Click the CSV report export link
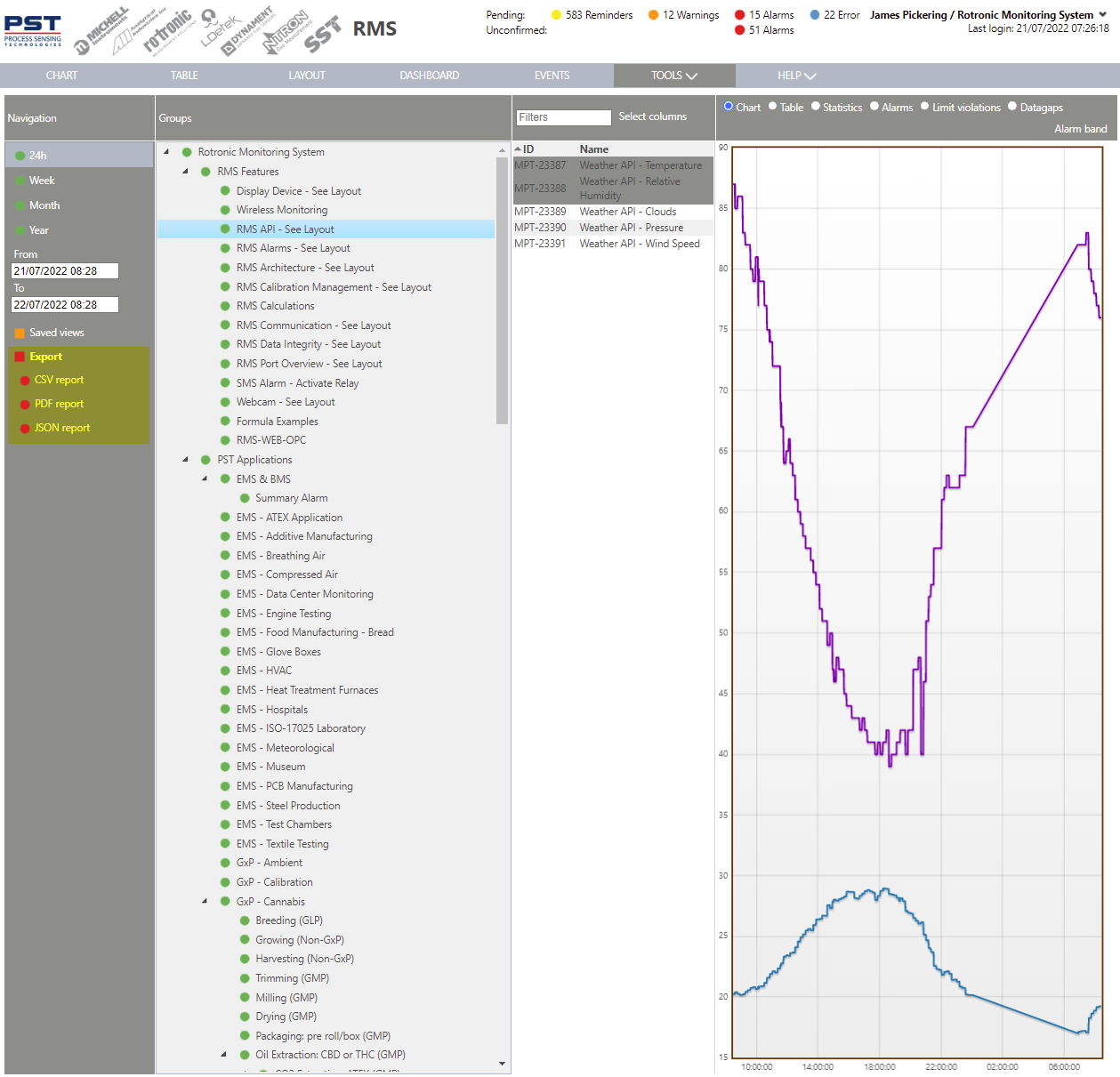1120x1077 pixels. 60,380
